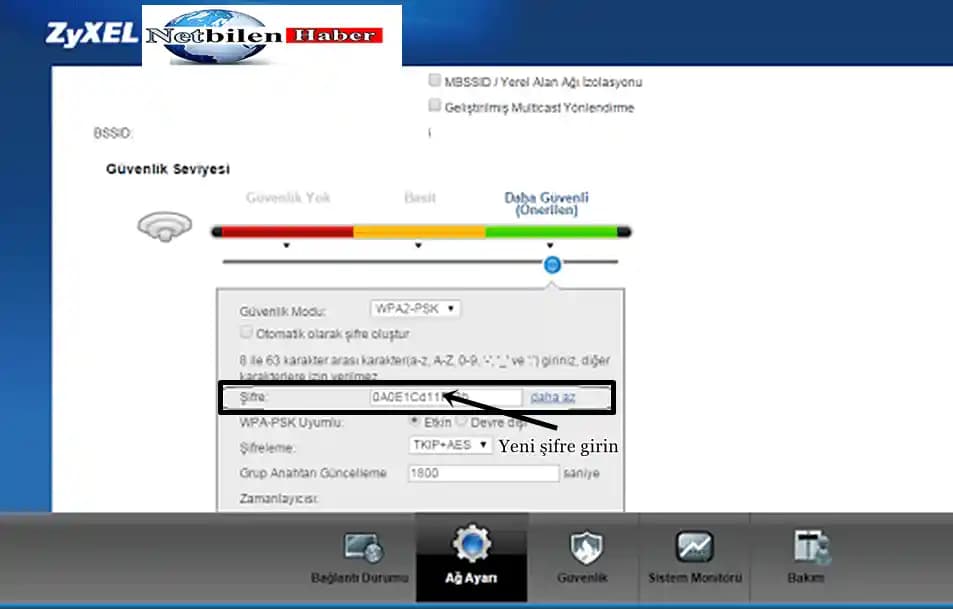This screenshot has height=609, width=953.
Task: Click the blue security level slider handle
Action: [552, 264]
